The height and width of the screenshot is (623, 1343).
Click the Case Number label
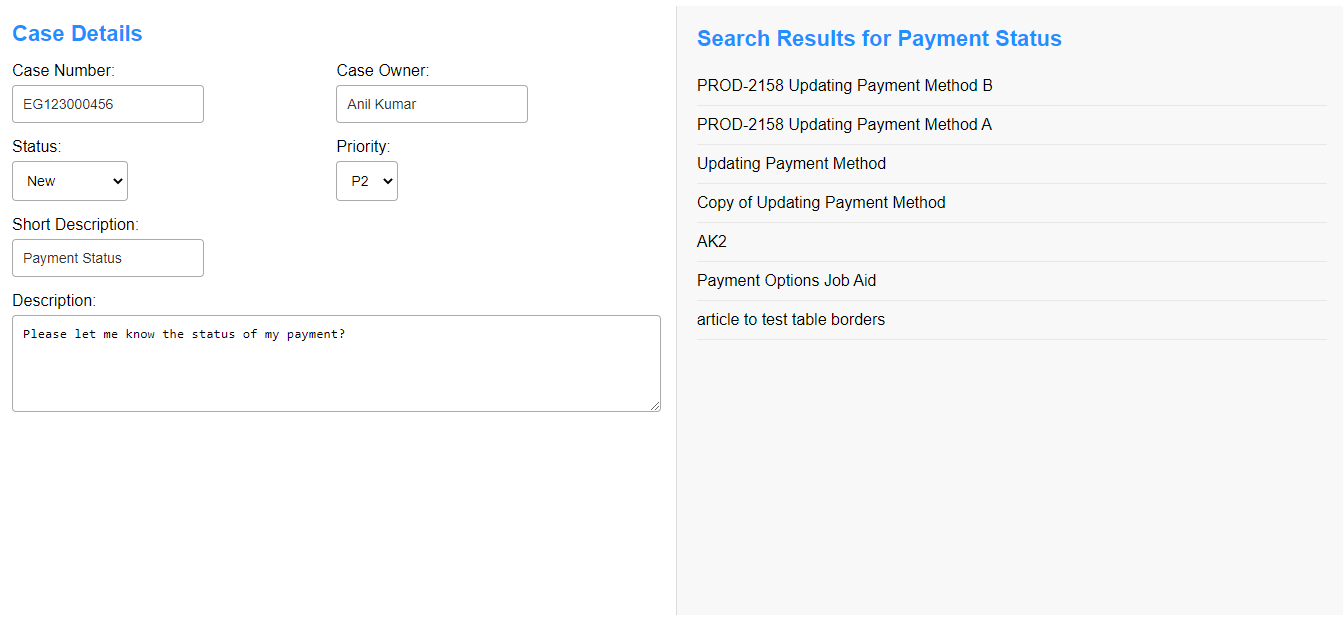pyautogui.click(x=63, y=70)
